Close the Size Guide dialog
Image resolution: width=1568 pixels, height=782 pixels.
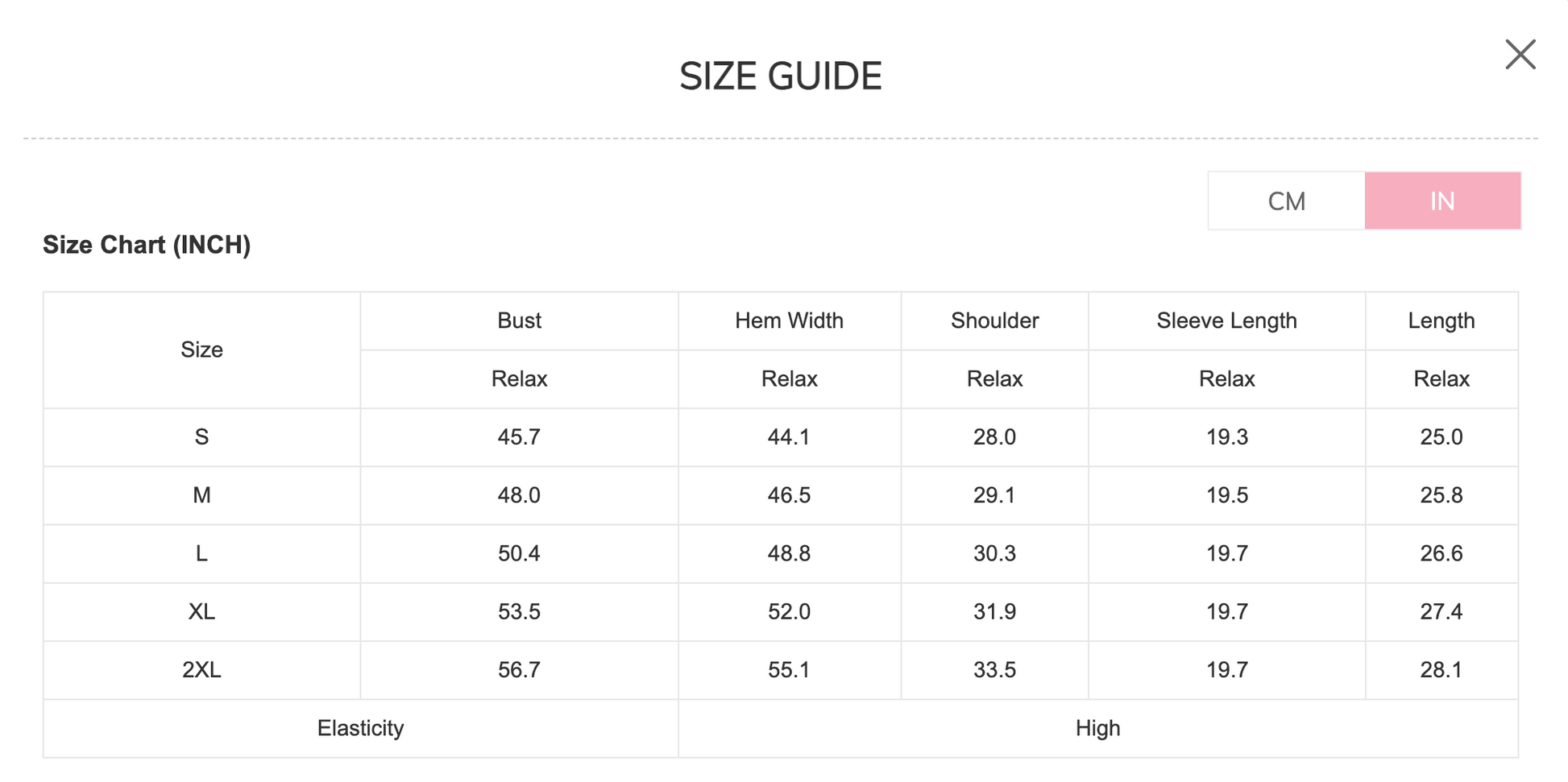[x=1520, y=55]
